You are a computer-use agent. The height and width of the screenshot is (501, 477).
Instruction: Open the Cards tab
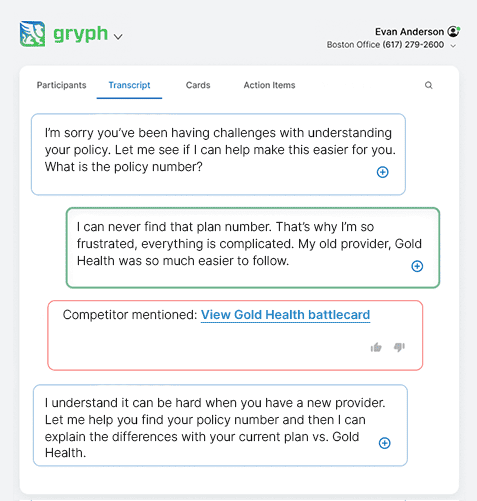point(198,85)
